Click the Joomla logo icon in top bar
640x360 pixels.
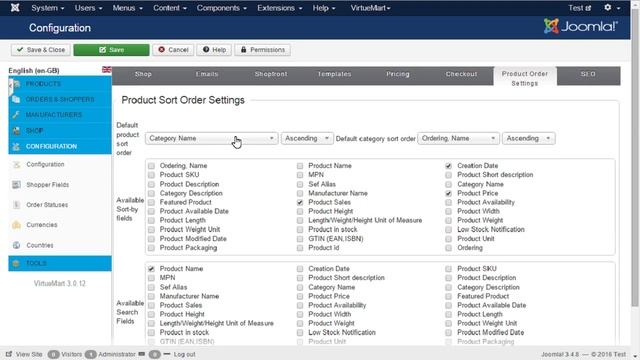tap(15, 8)
